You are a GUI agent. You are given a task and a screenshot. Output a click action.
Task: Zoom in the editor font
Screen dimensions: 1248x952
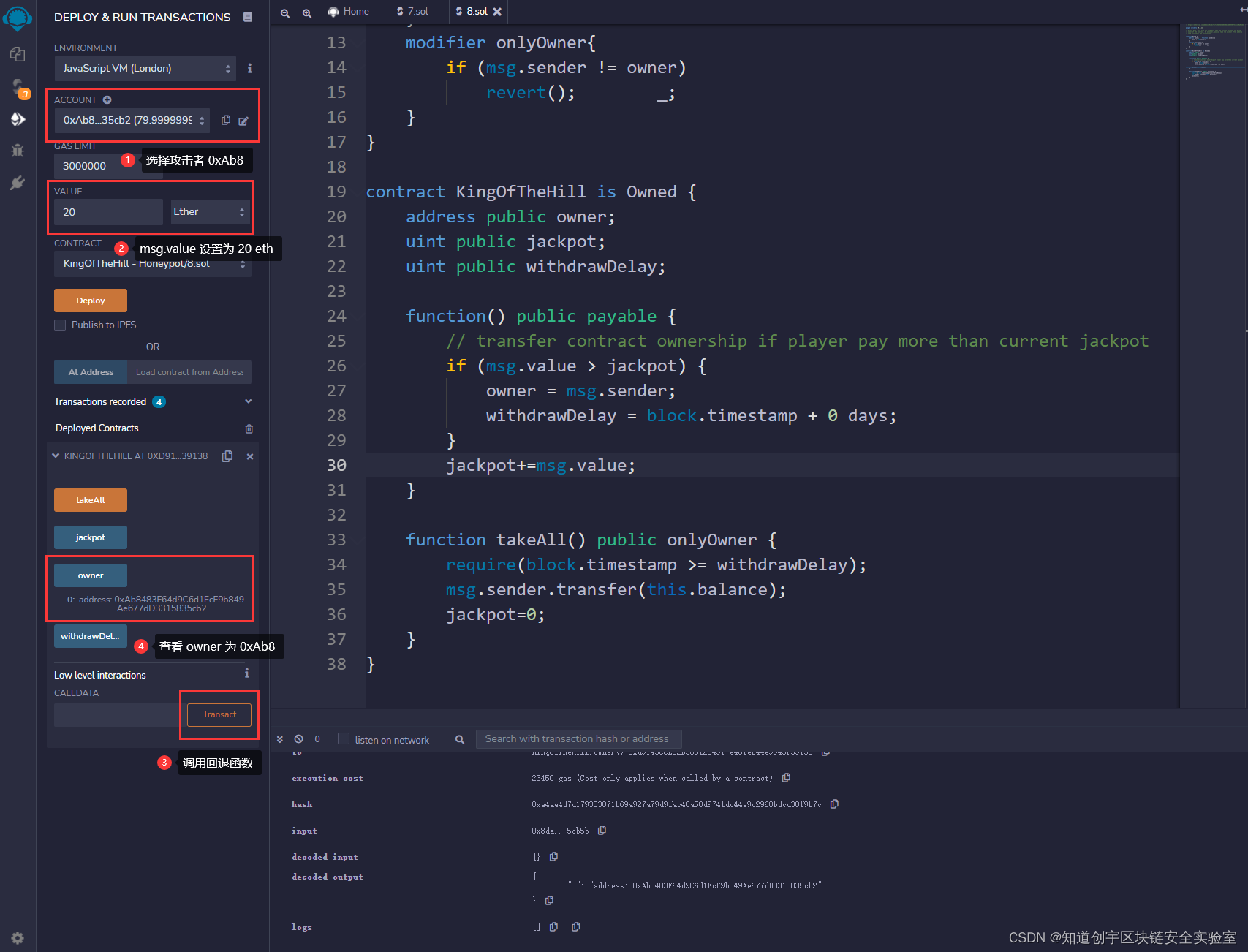307,12
